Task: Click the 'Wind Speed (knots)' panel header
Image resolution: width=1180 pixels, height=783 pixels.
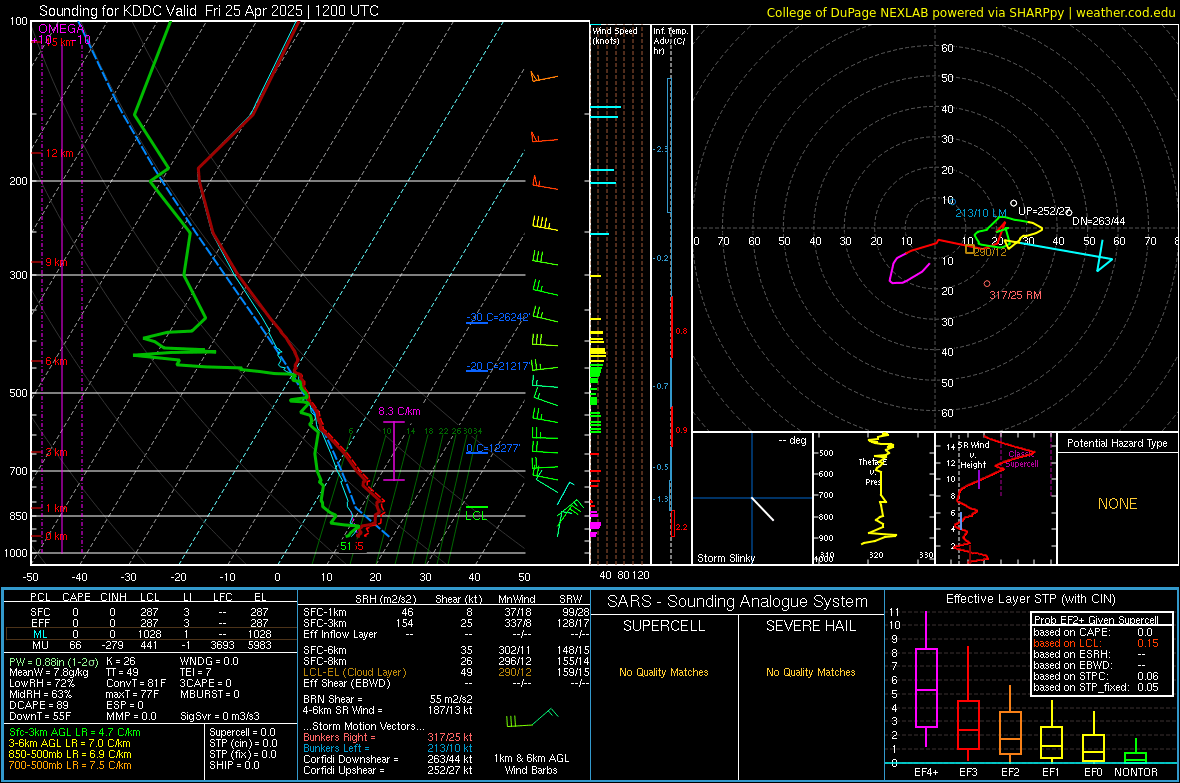Action: point(614,35)
